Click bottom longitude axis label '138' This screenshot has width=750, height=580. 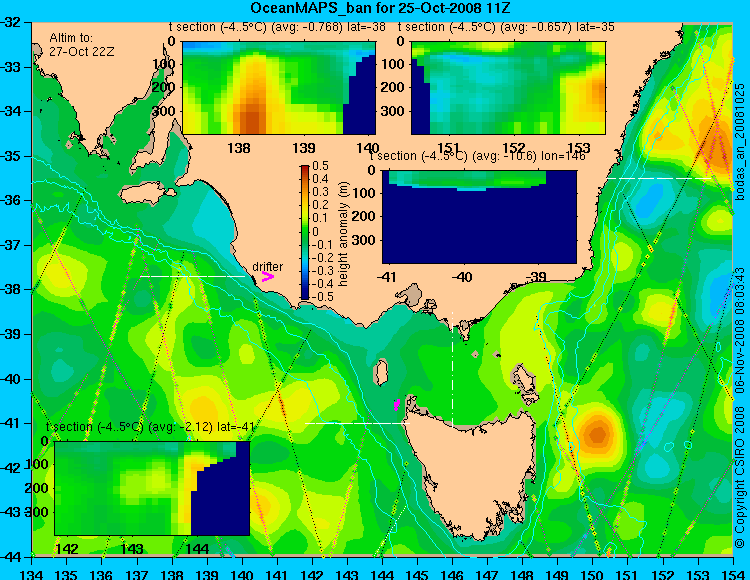point(172,574)
